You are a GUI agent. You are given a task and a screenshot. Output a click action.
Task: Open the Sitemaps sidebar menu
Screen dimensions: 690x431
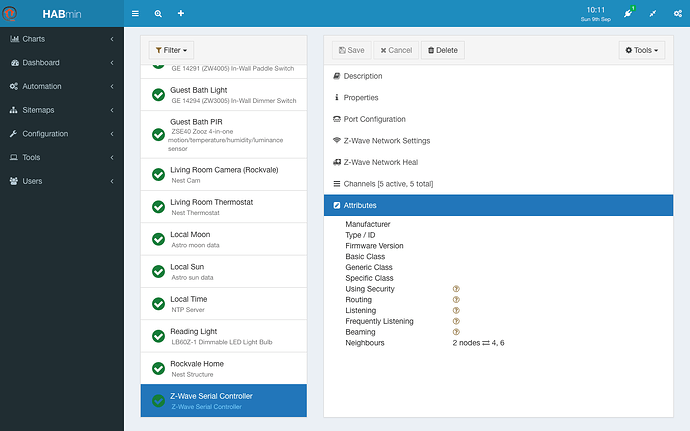[62, 110]
